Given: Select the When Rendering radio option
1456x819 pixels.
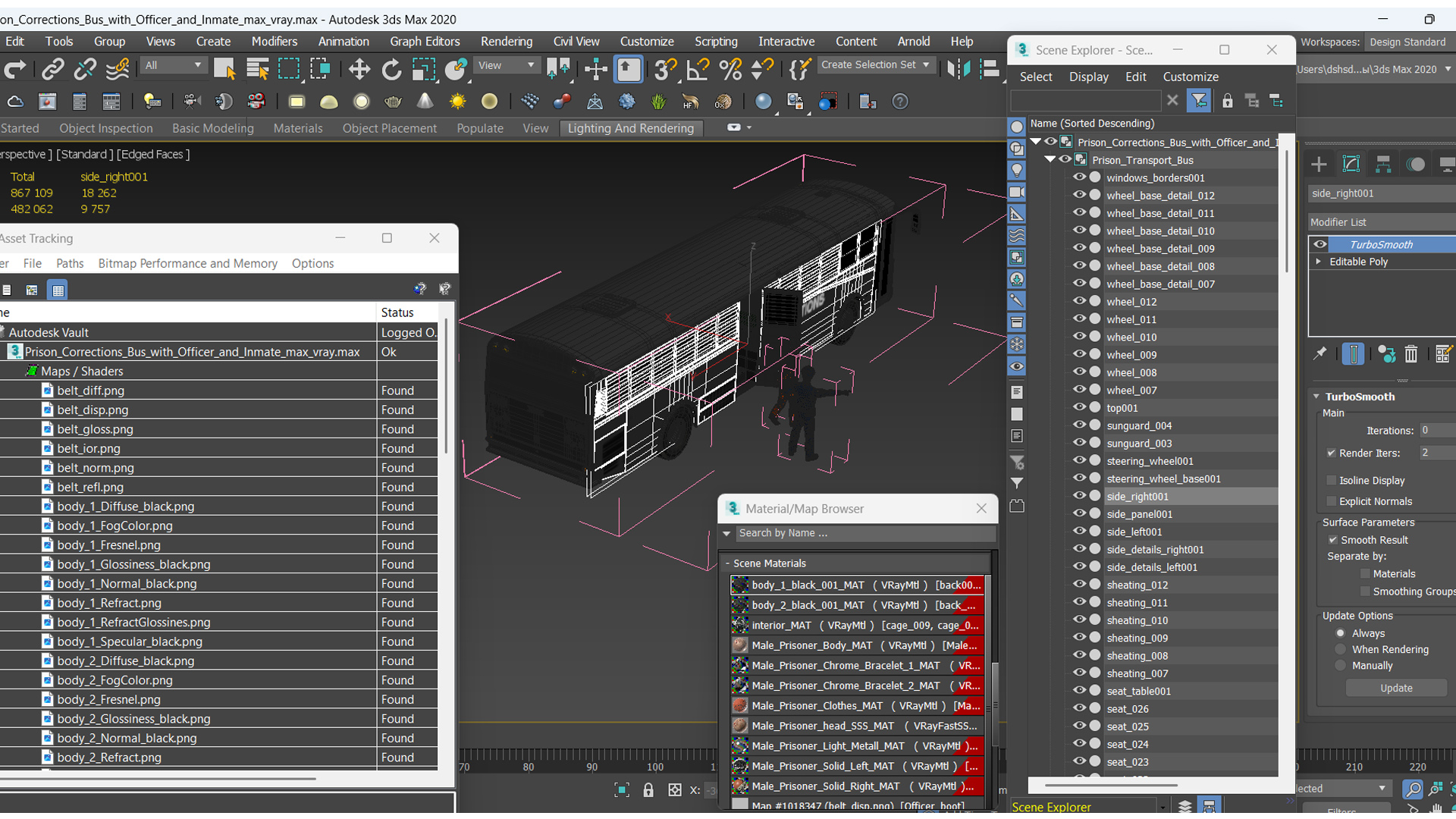Looking at the screenshot, I should (1340, 649).
